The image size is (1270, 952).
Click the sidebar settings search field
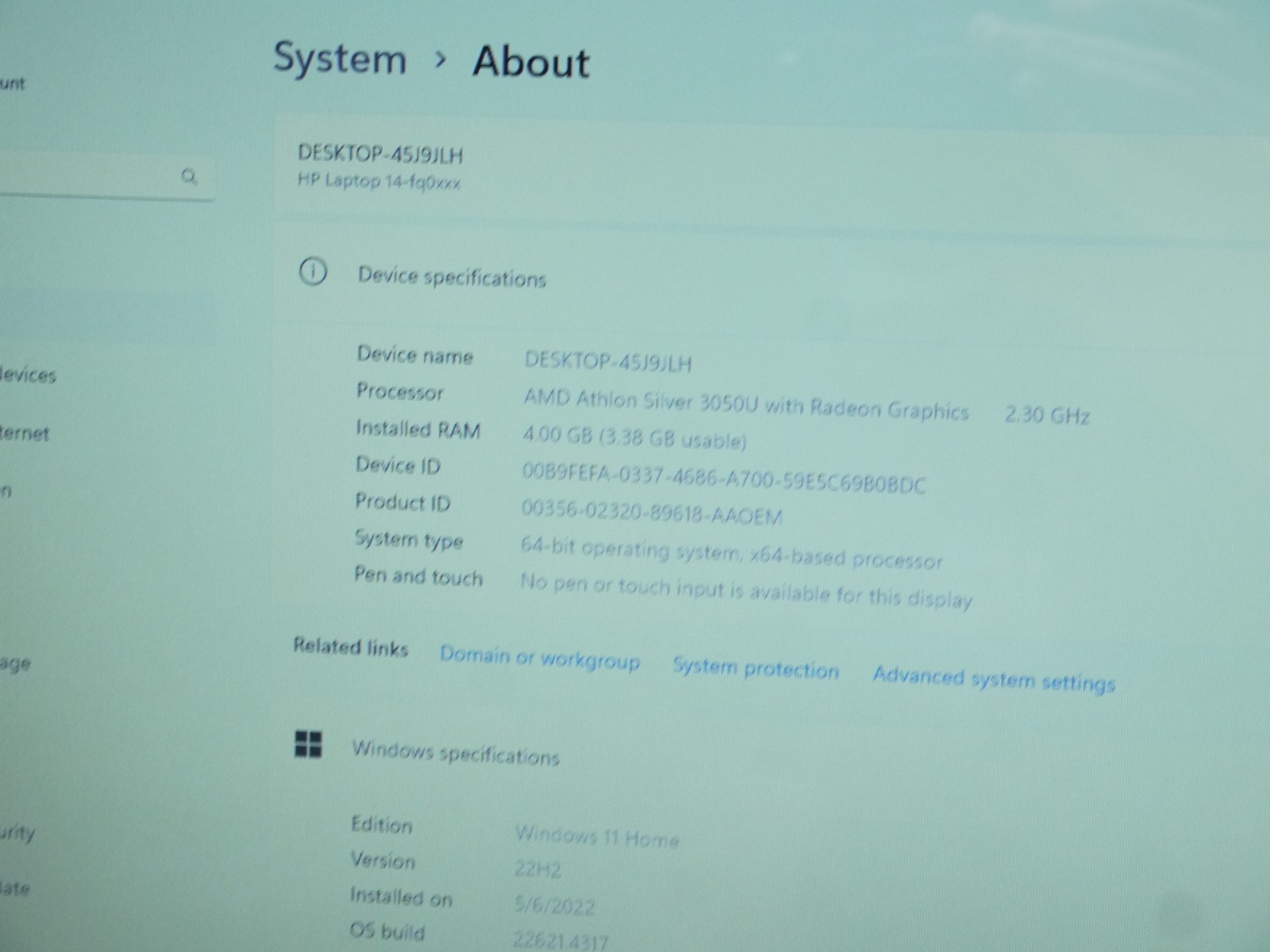[107, 176]
